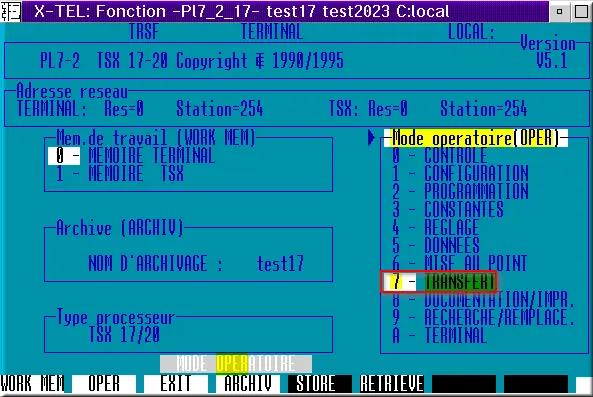Screen dimensions: 593x397
Task: Open the window system menu icon
Action: point(11,11)
